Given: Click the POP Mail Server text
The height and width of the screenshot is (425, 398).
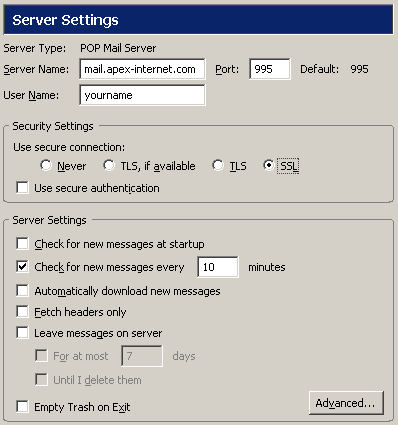Looking at the screenshot, I should click(x=118, y=48).
